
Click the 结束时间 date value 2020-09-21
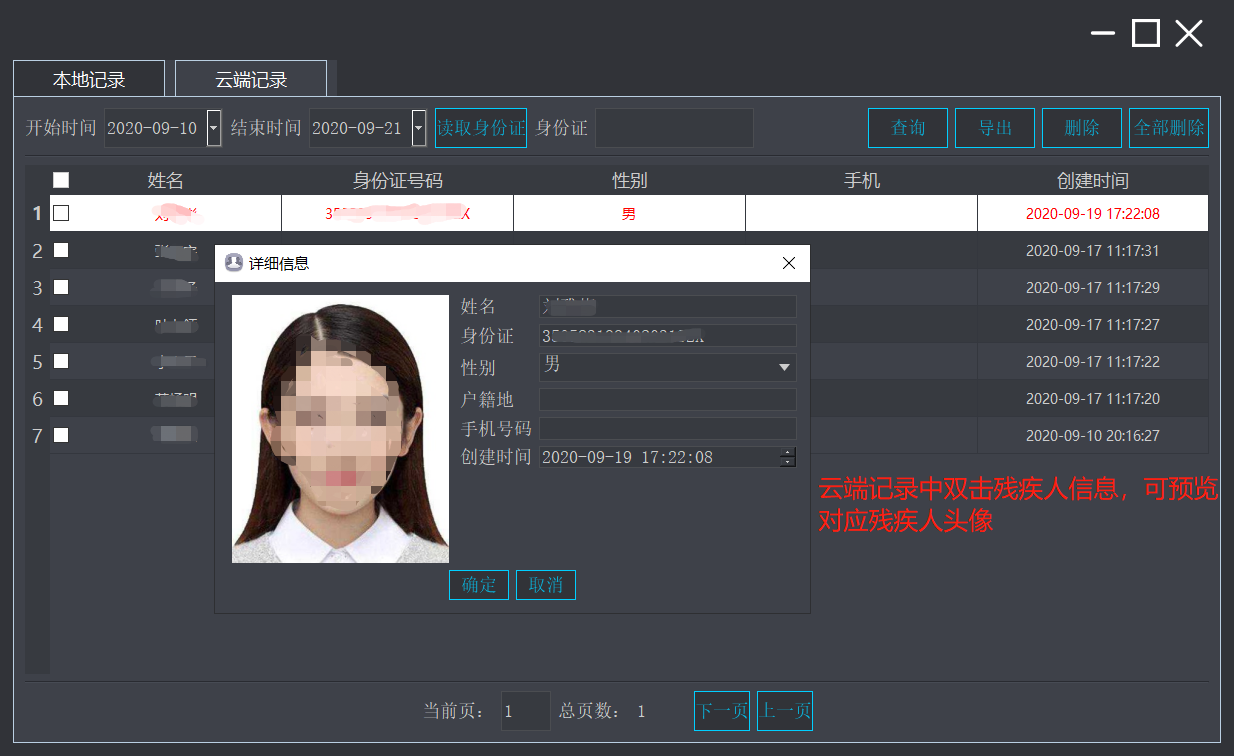[357, 128]
